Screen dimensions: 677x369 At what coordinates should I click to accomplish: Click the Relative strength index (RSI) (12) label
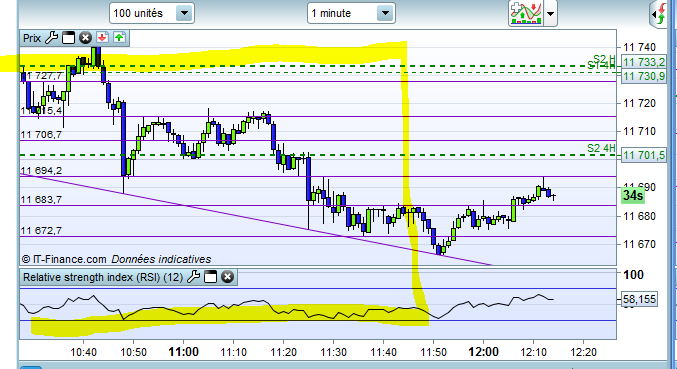point(103,277)
